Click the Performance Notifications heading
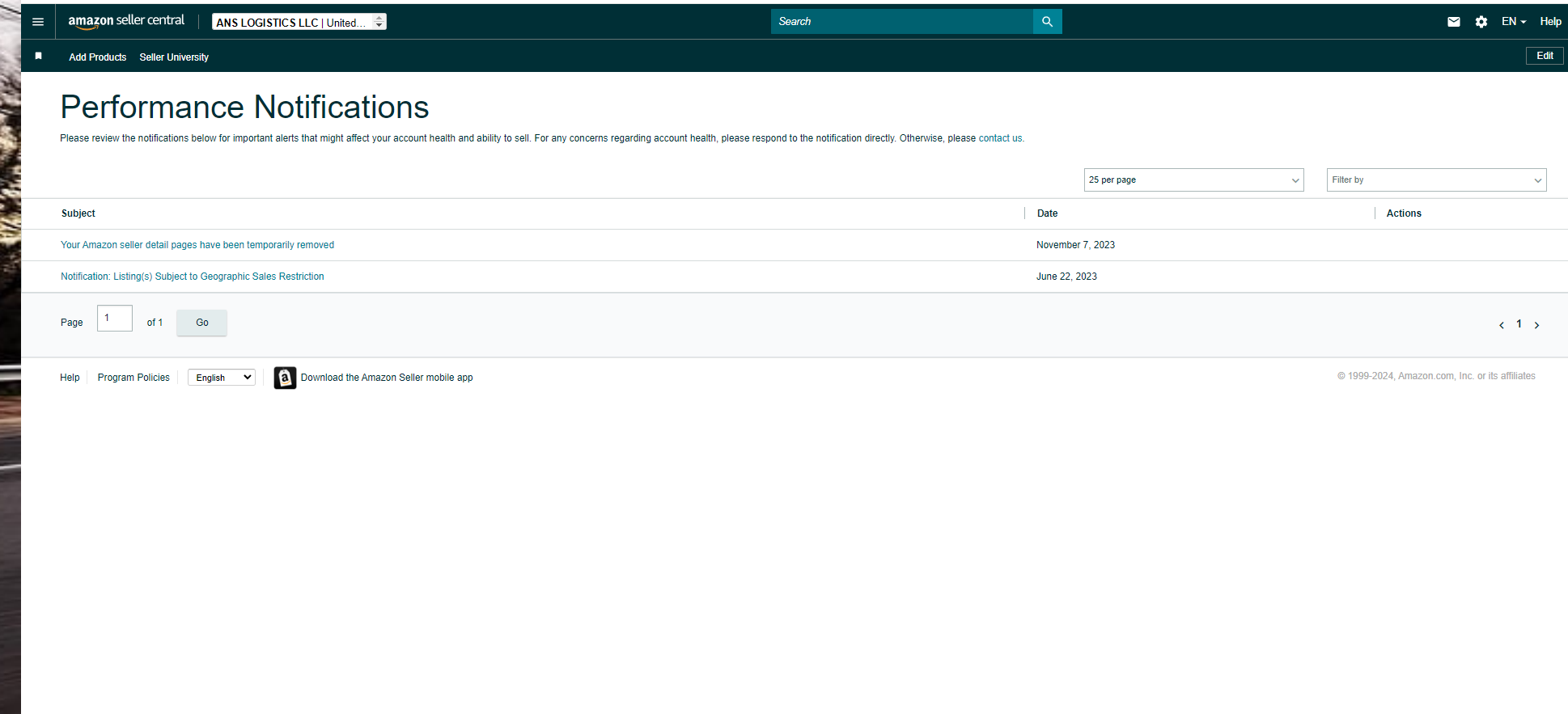 point(244,107)
